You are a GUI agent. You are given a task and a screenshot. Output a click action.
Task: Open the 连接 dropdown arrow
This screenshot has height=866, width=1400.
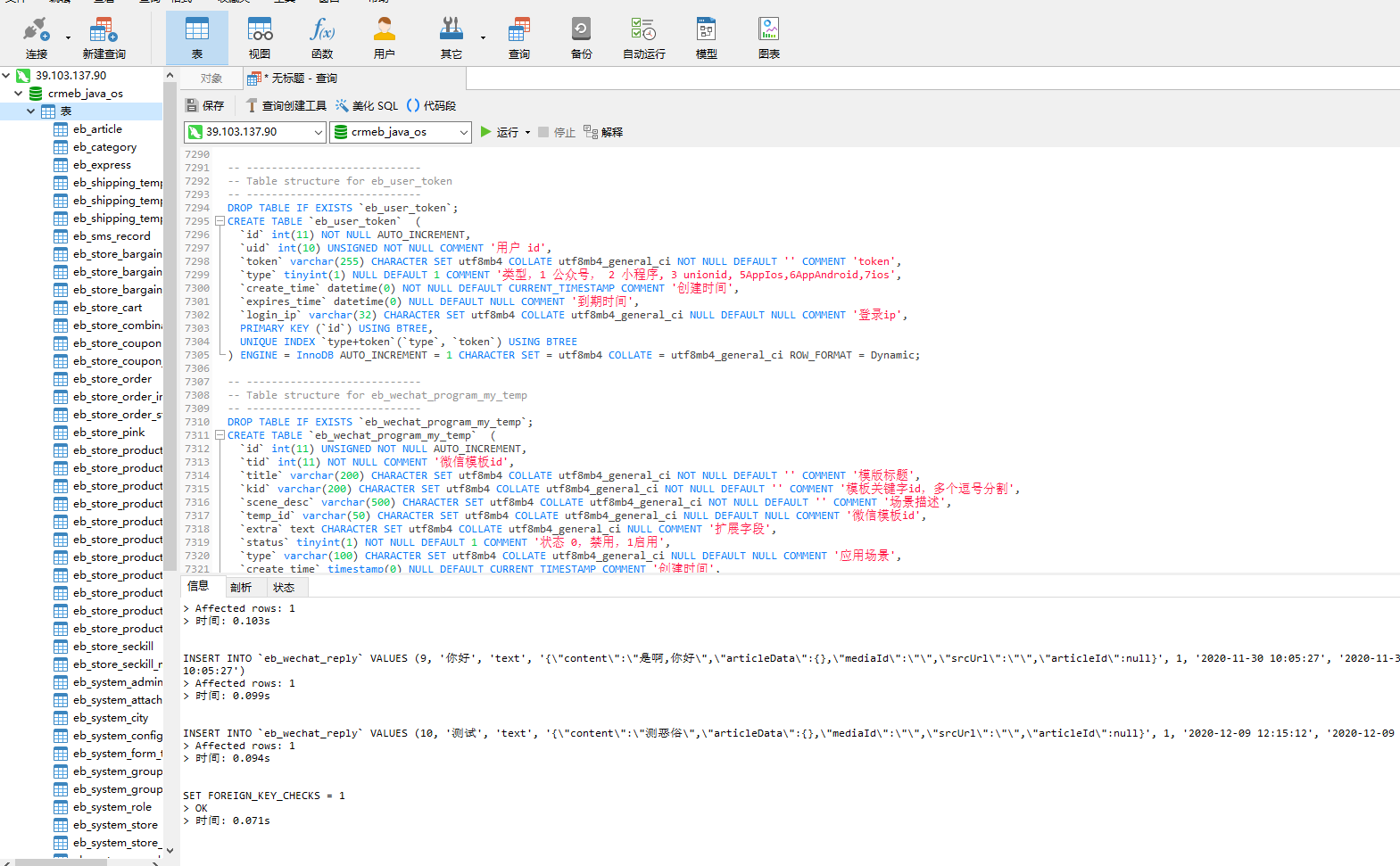[x=68, y=37]
